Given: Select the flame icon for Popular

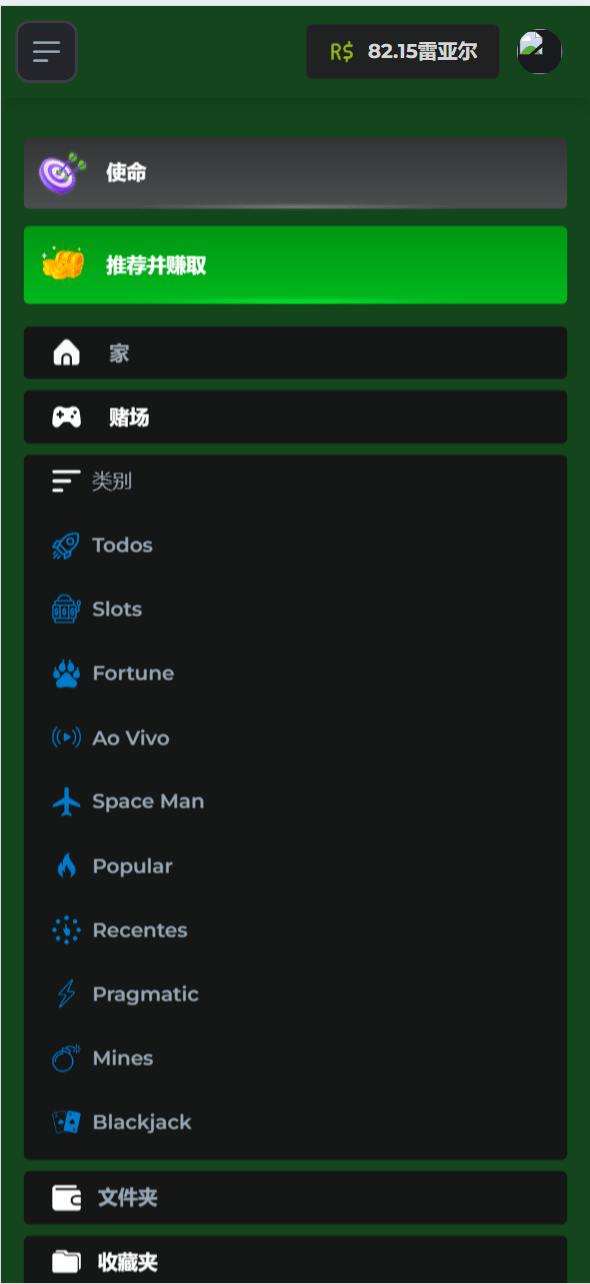Looking at the screenshot, I should point(66,866).
